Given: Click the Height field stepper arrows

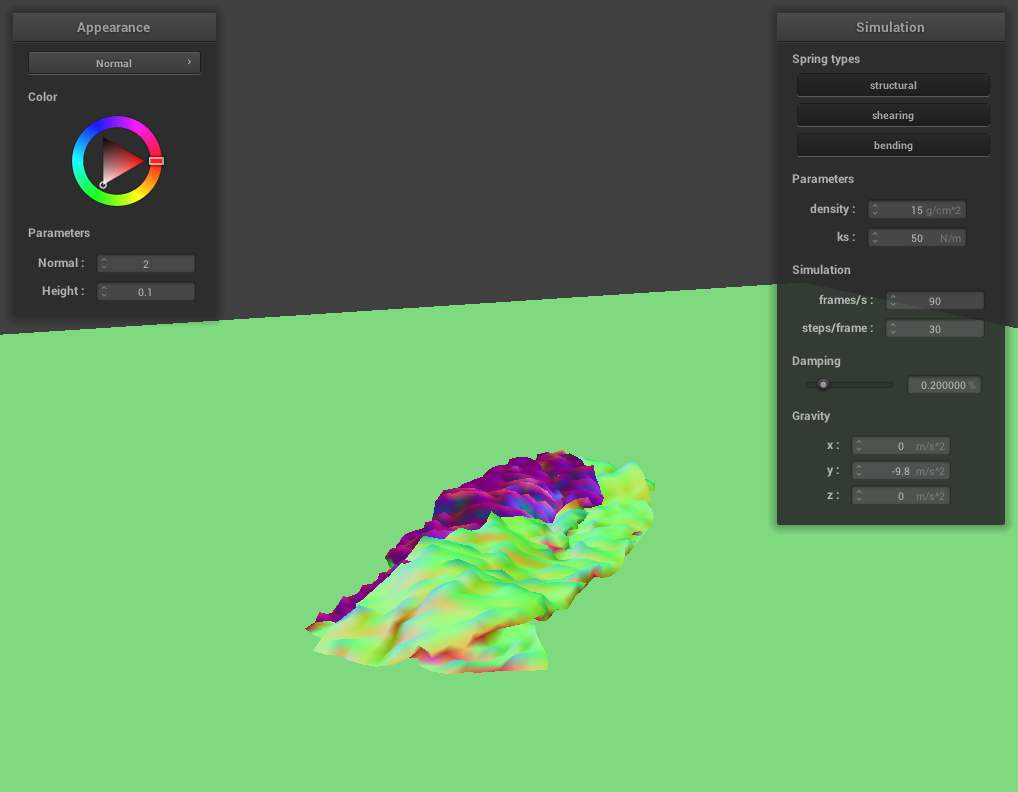Looking at the screenshot, I should point(104,291).
